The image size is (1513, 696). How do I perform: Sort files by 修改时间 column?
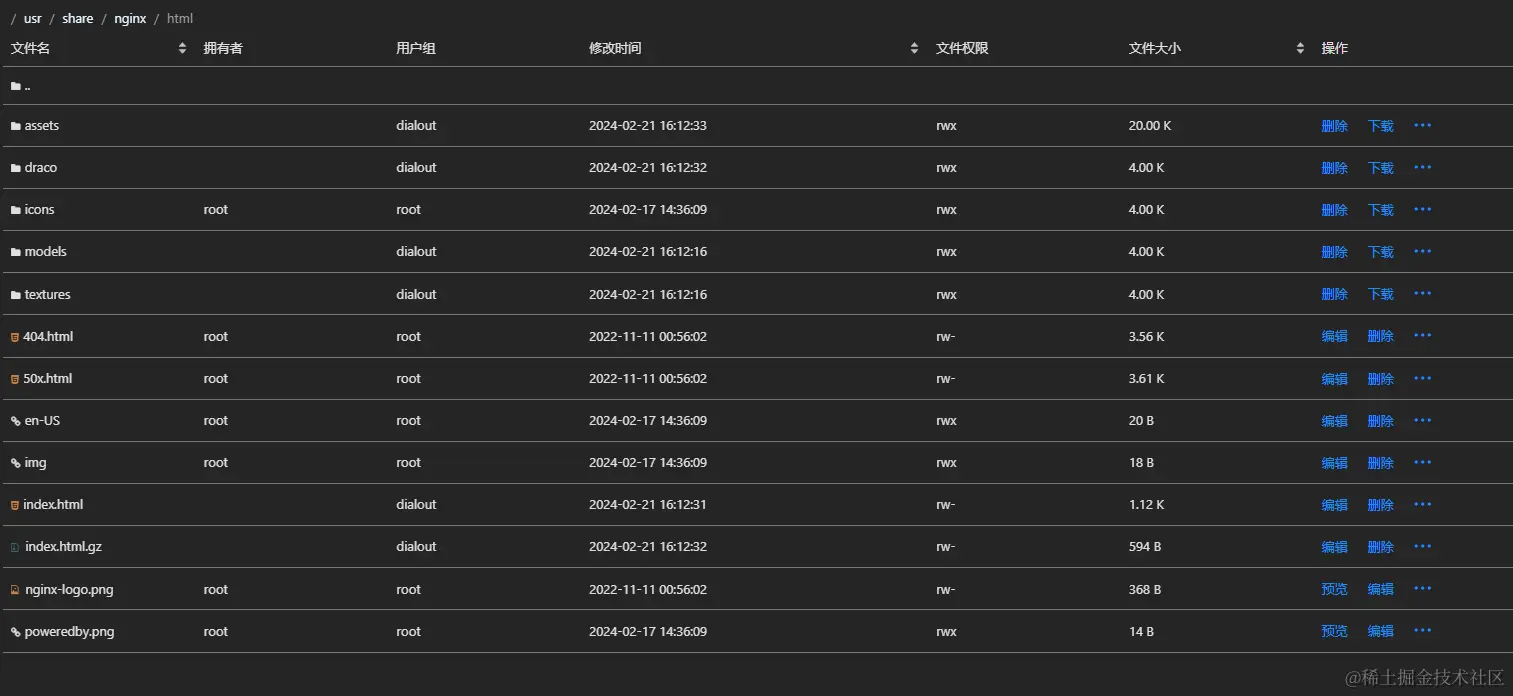click(914, 48)
